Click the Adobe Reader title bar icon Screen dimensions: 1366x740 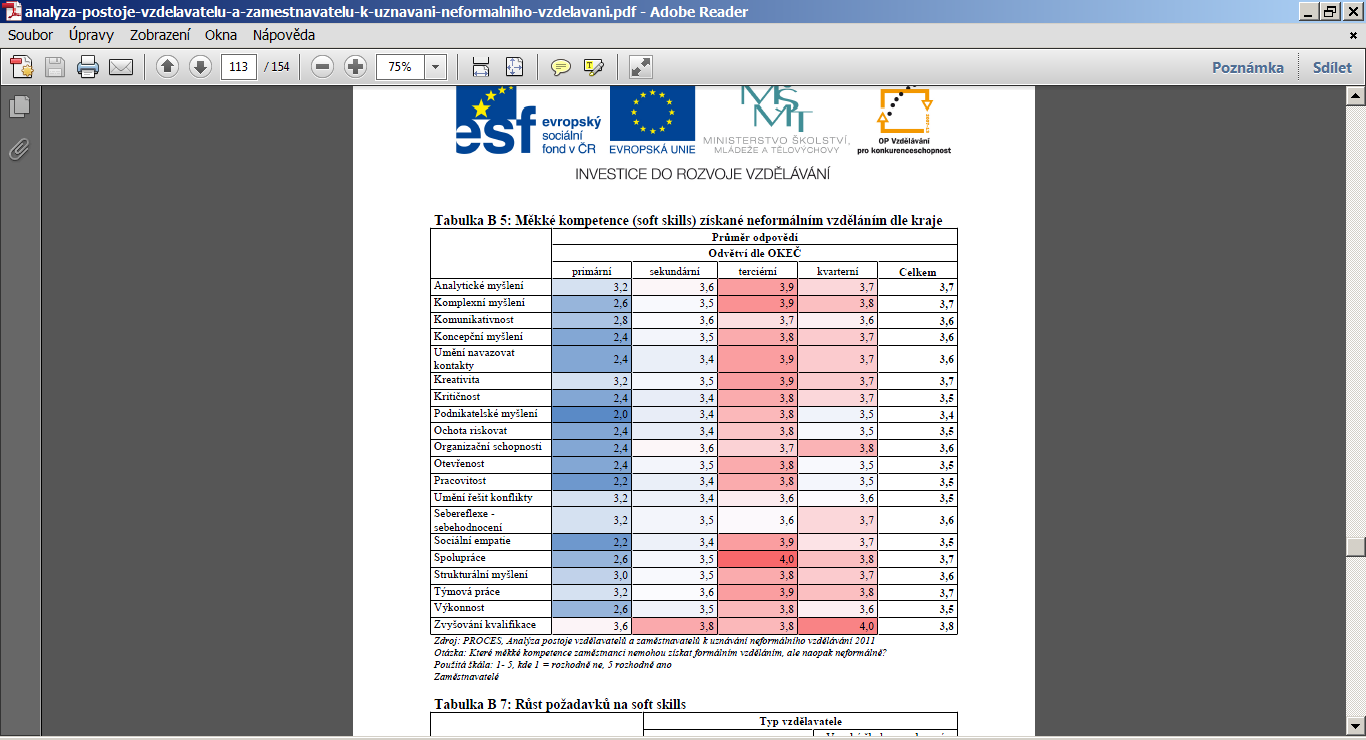pos(11,11)
